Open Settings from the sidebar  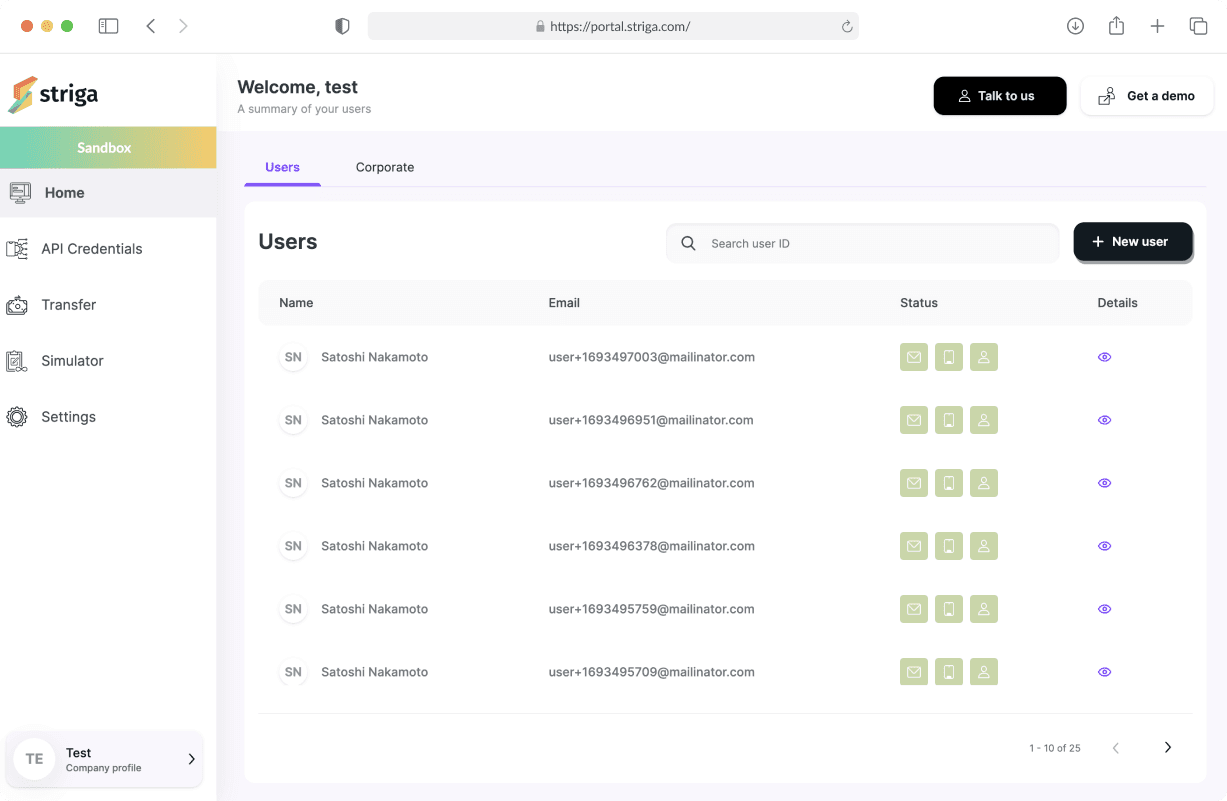pyautogui.click(x=68, y=416)
